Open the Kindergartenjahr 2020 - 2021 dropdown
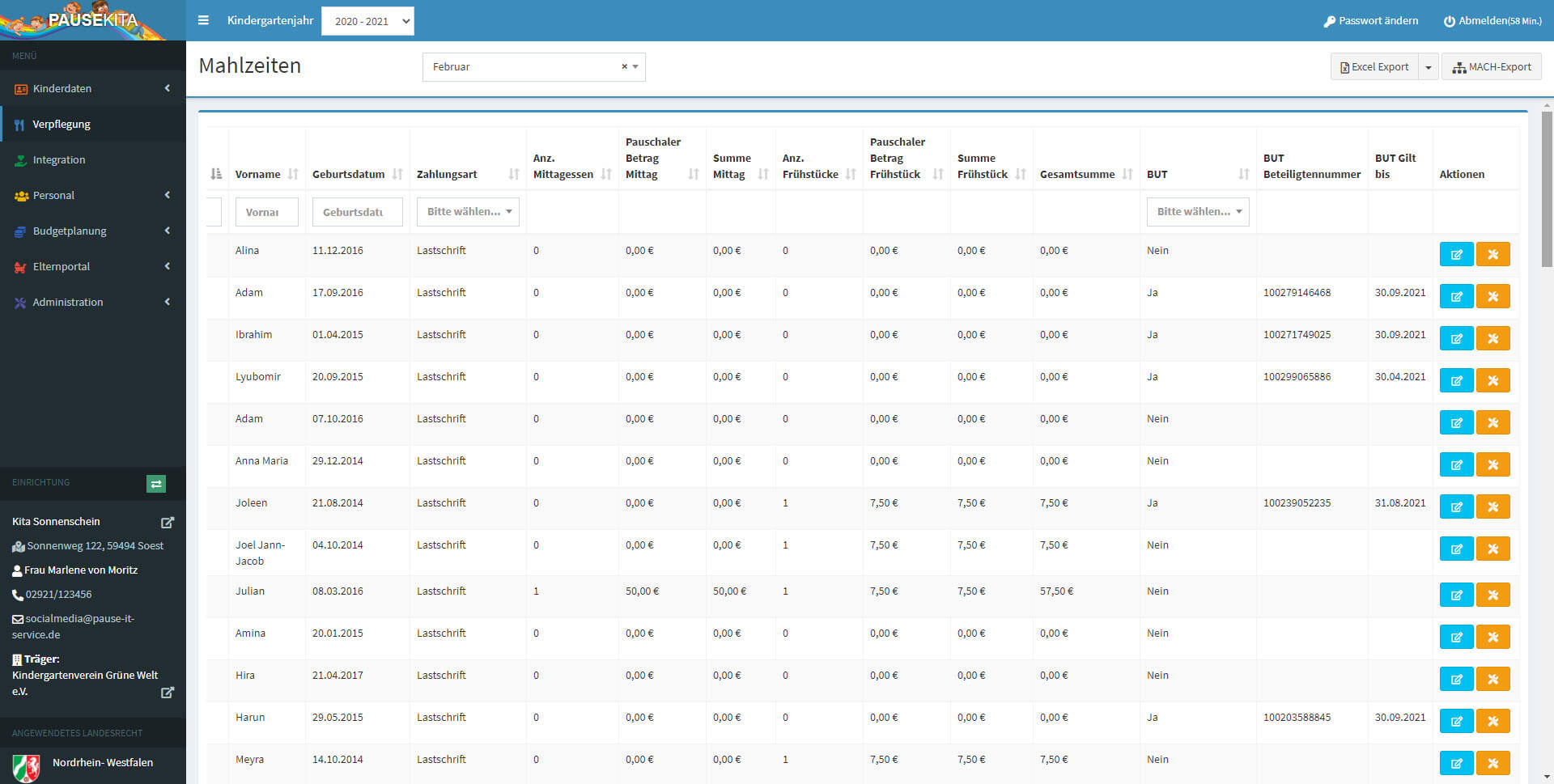1554x784 pixels. point(367,21)
